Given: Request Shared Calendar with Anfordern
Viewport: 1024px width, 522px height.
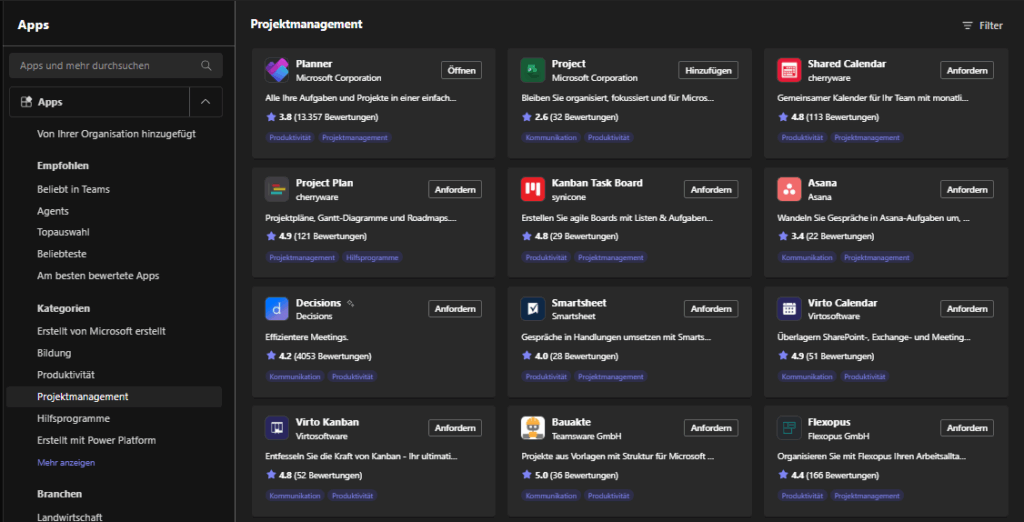Looking at the screenshot, I should coord(967,71).
